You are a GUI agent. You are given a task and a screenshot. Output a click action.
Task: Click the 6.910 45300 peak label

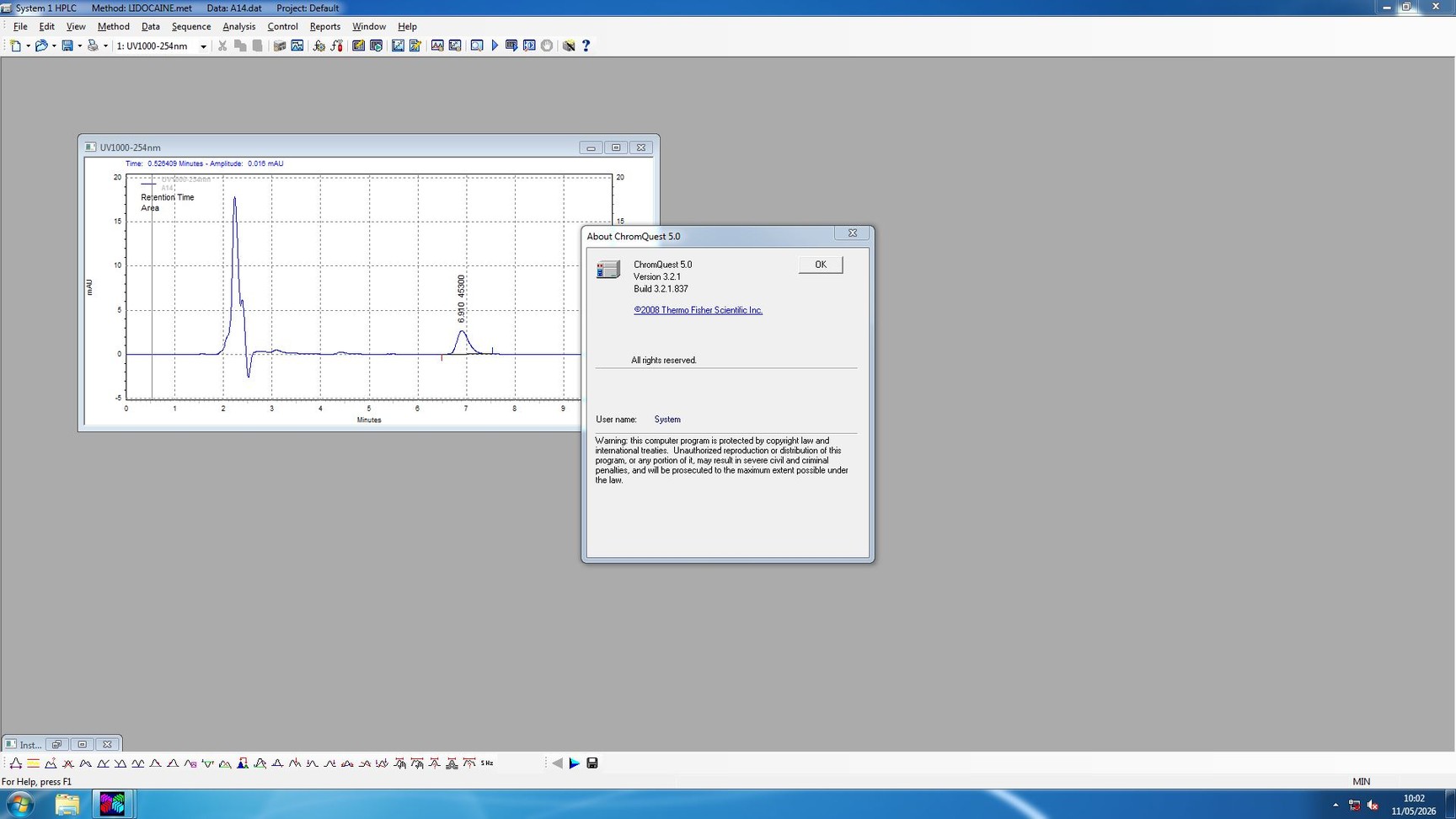pos(461,298)
